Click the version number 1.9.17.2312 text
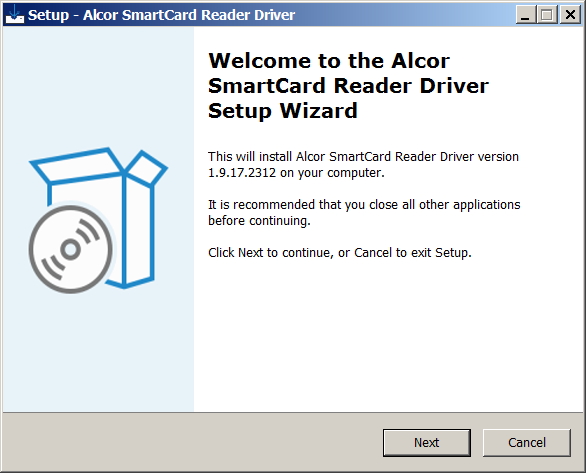586x473 pixels. point(242,173)
